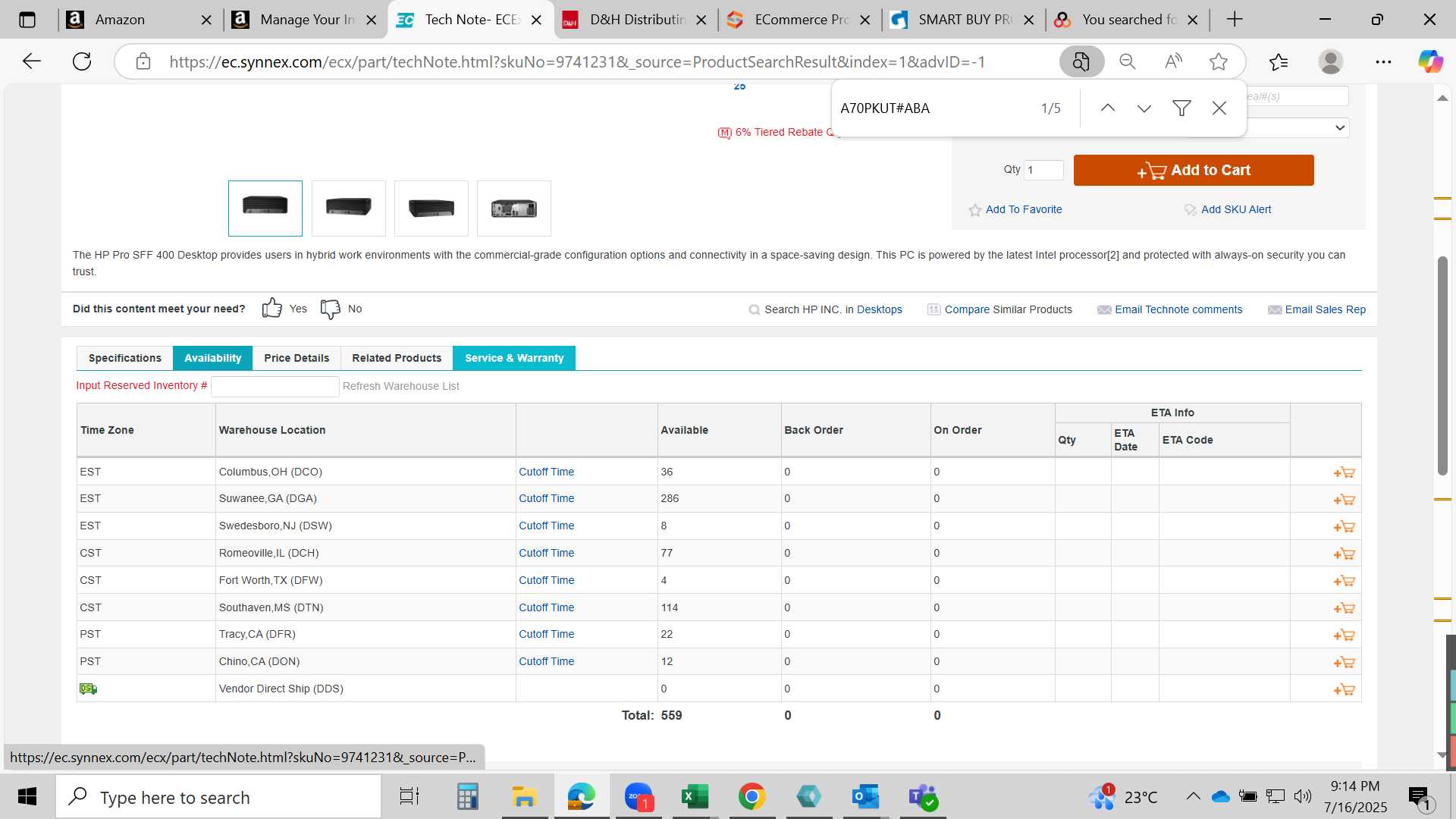Open Microsoft Teams from the taskbar
Image resolution: width=1456 pixels, height=819 pixels.
(x=922, y=797)
